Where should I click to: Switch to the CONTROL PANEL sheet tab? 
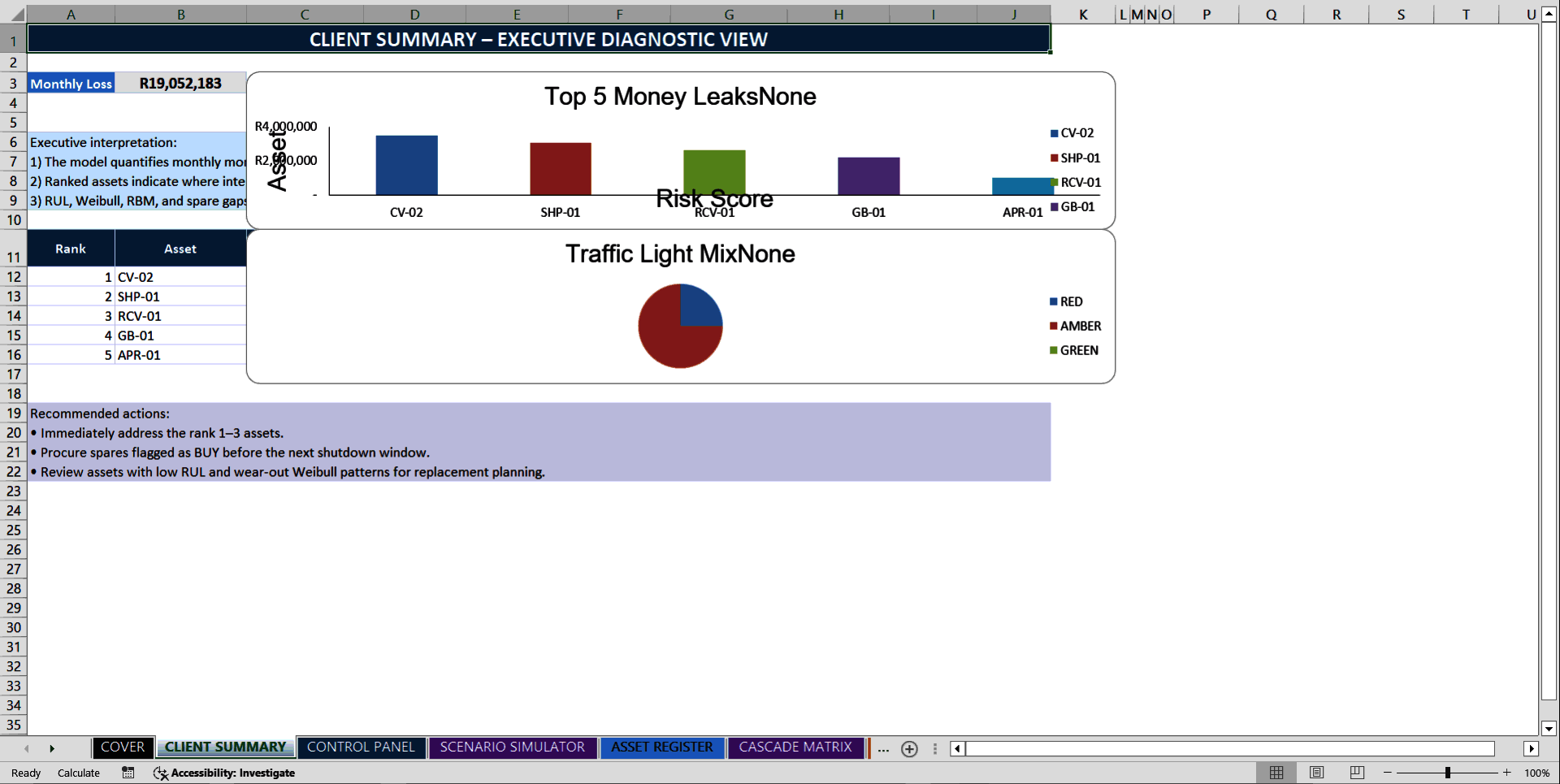(361, 747)
